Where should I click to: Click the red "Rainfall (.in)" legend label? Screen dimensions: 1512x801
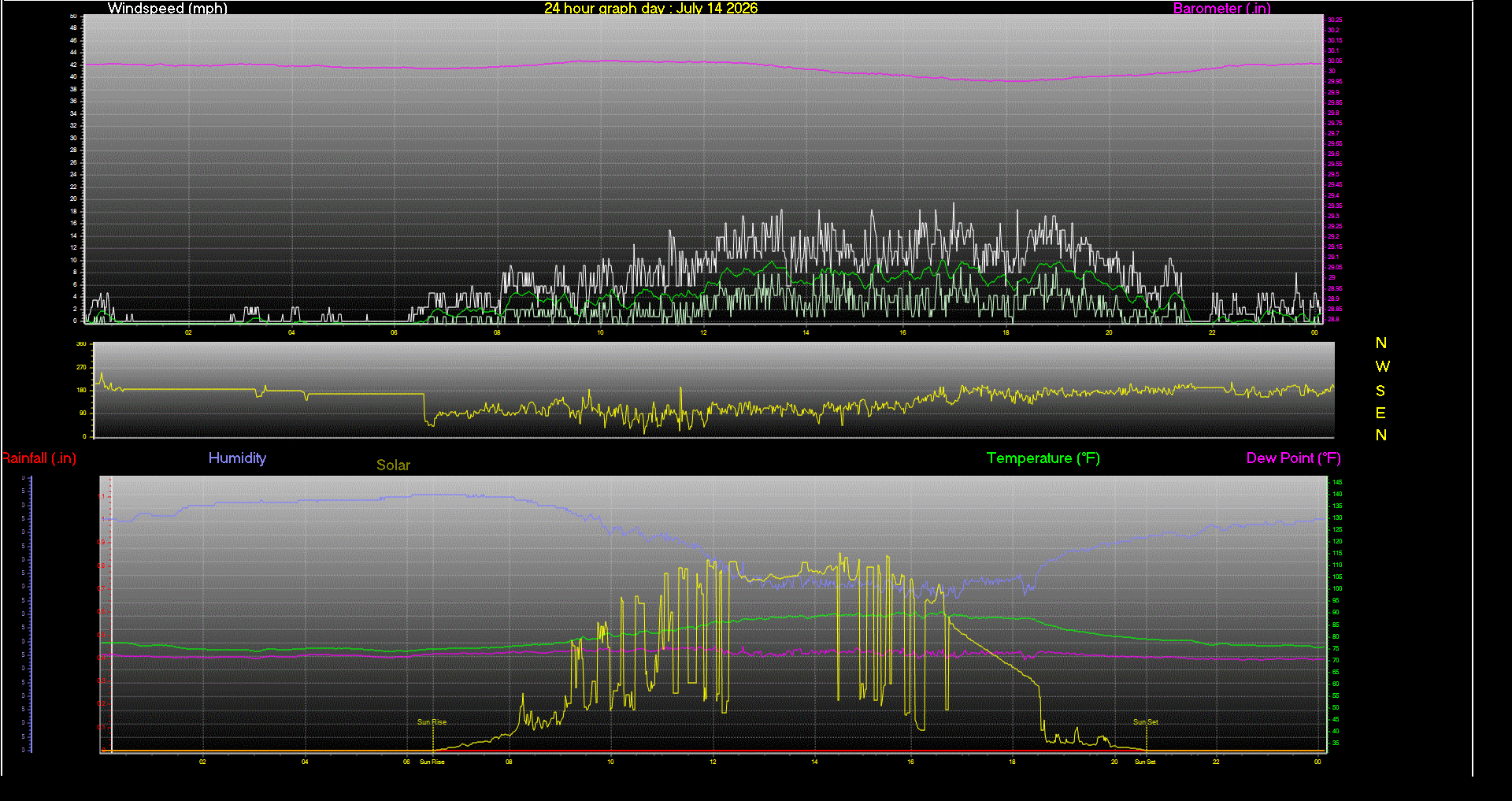coord(39,458)
